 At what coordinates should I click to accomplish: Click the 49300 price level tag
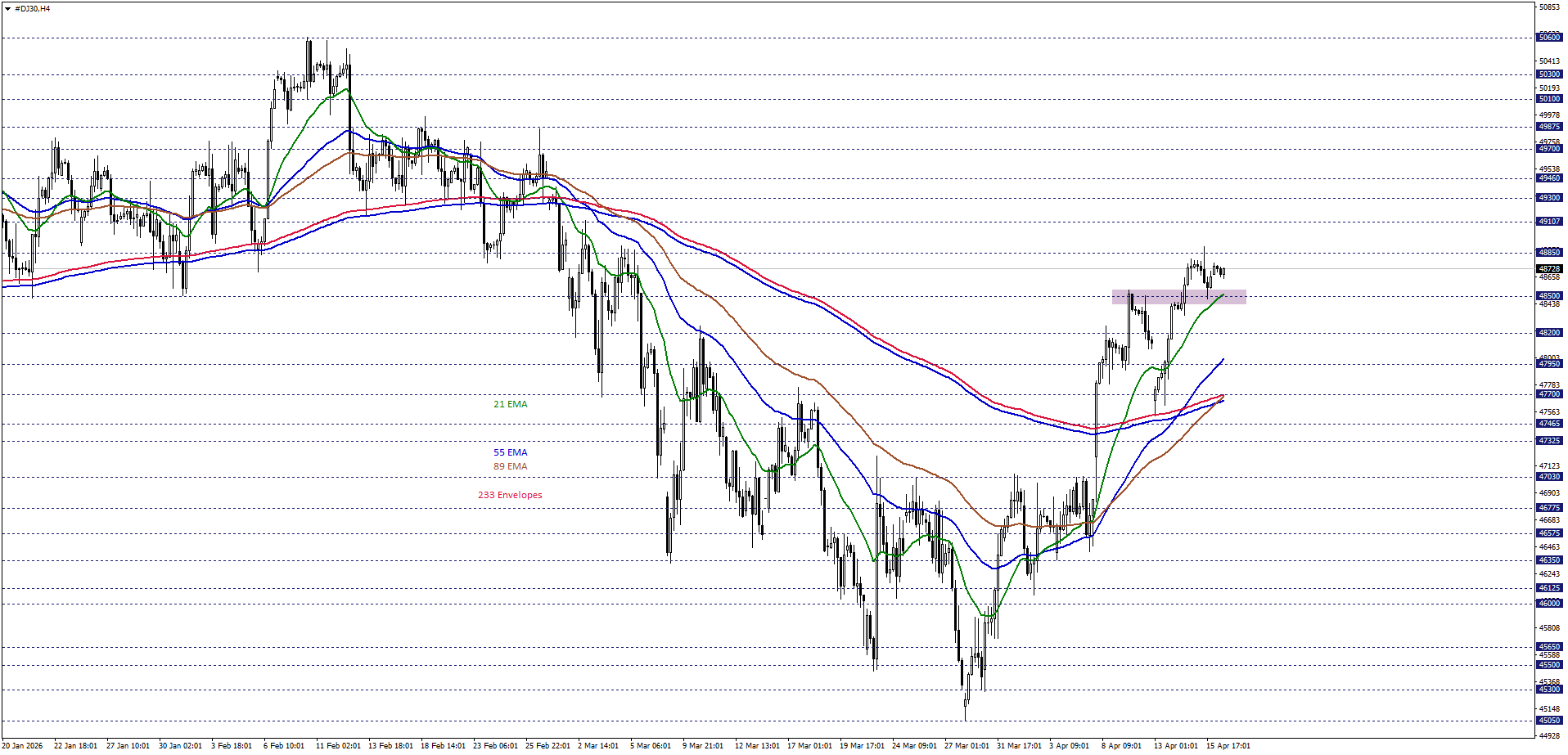click(1549, 198)
